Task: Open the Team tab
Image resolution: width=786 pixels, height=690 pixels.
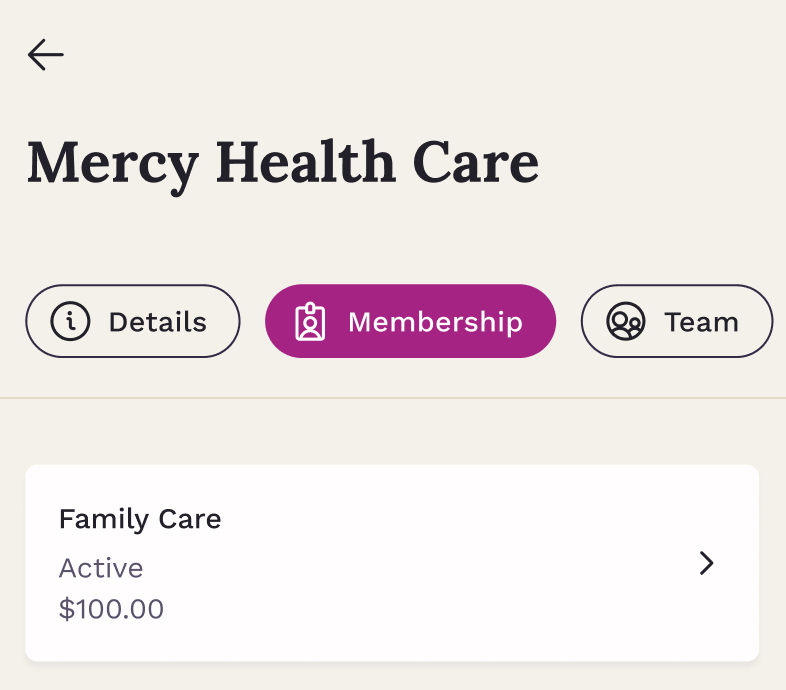Action: click(x=701, y=322)
